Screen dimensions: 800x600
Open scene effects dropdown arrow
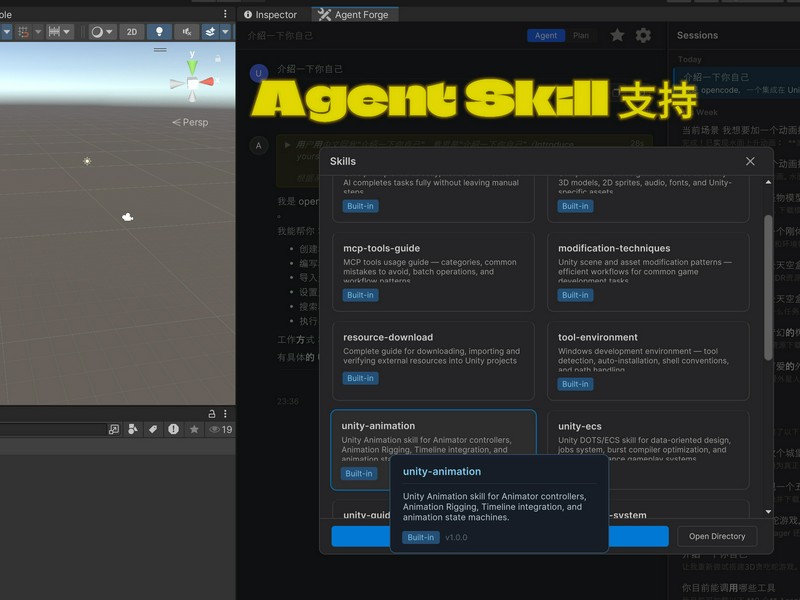pos(225,32)
